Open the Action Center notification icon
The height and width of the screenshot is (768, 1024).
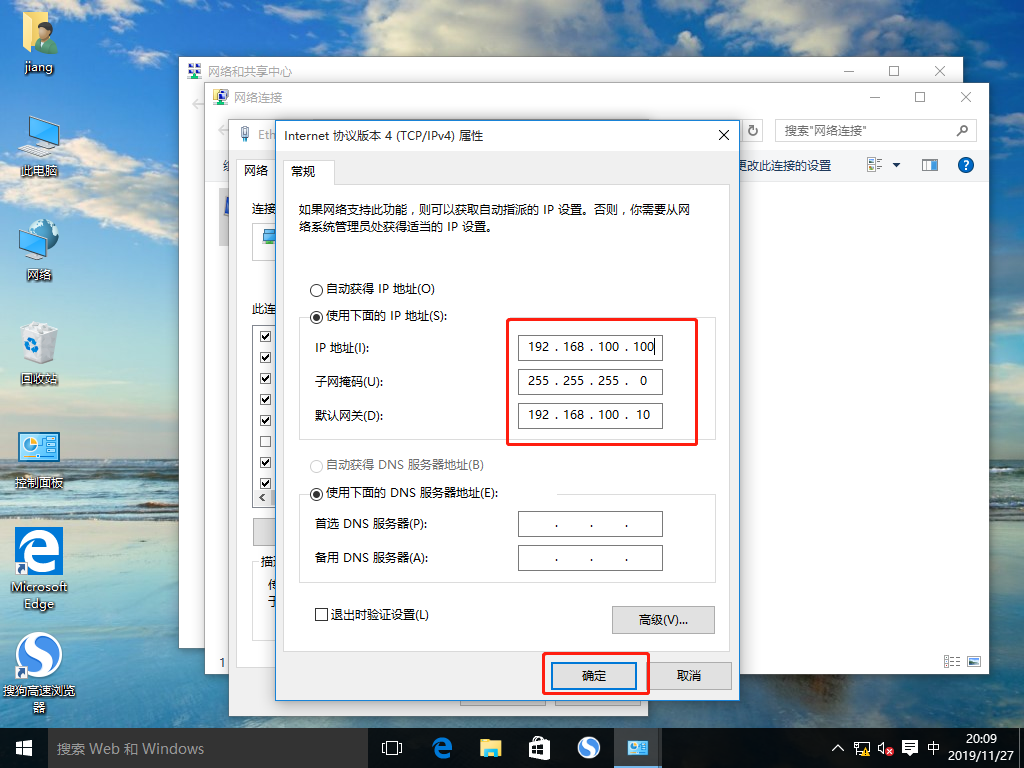(x=910, y=748)
